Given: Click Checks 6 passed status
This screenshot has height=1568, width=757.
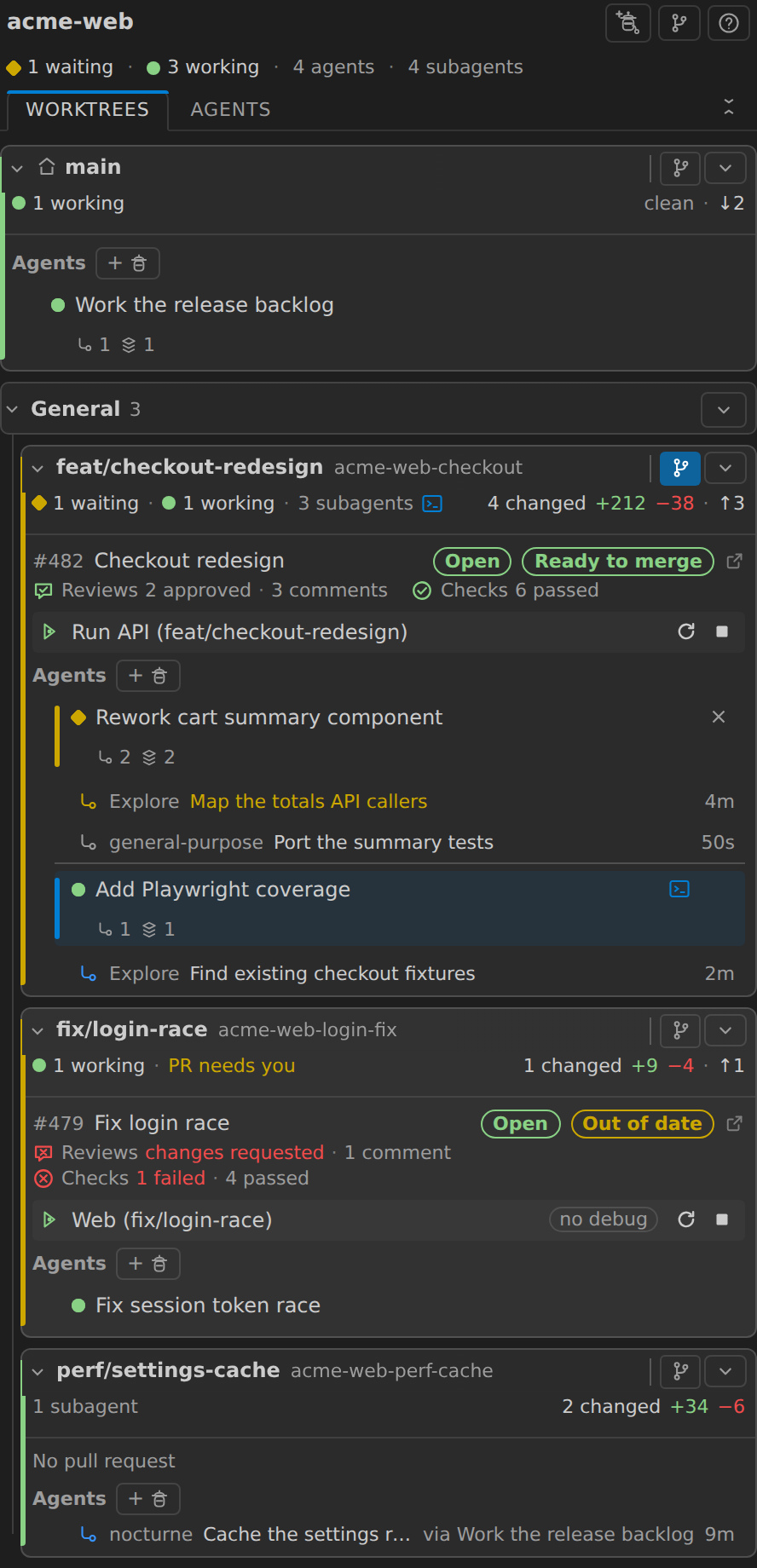Looking at the screenshot, I should [x=506, y=591].
